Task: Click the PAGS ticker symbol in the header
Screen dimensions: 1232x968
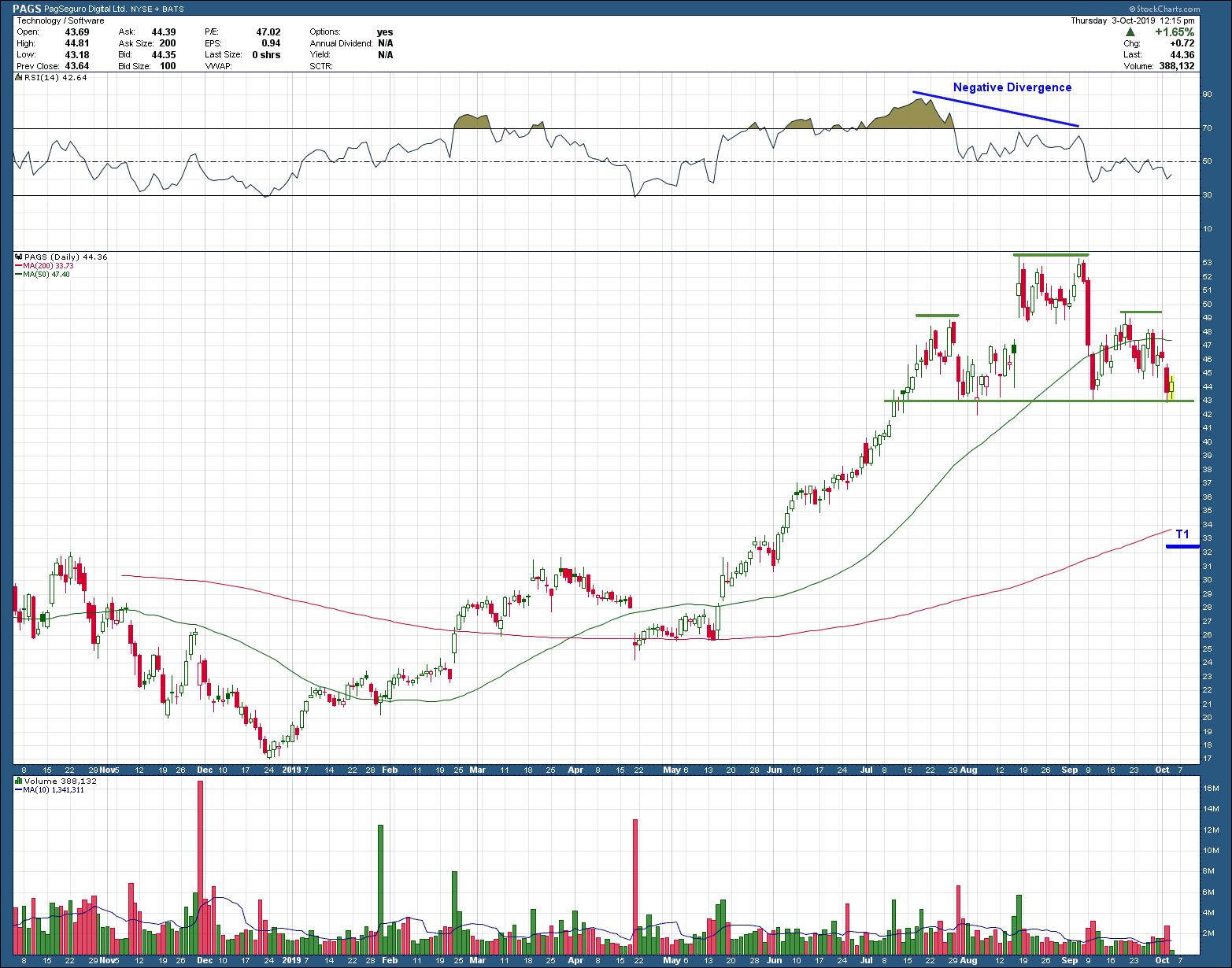Action: 27,9
